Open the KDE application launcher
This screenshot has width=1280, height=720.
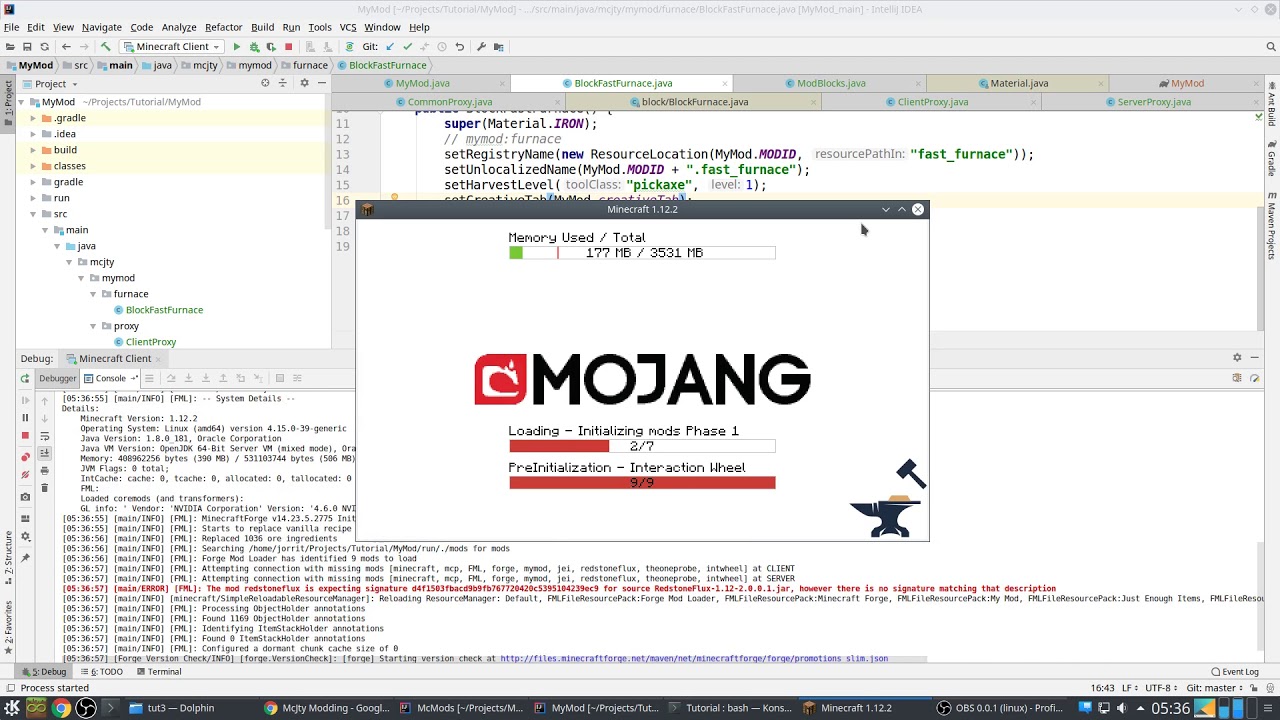[x=12, y=708]
